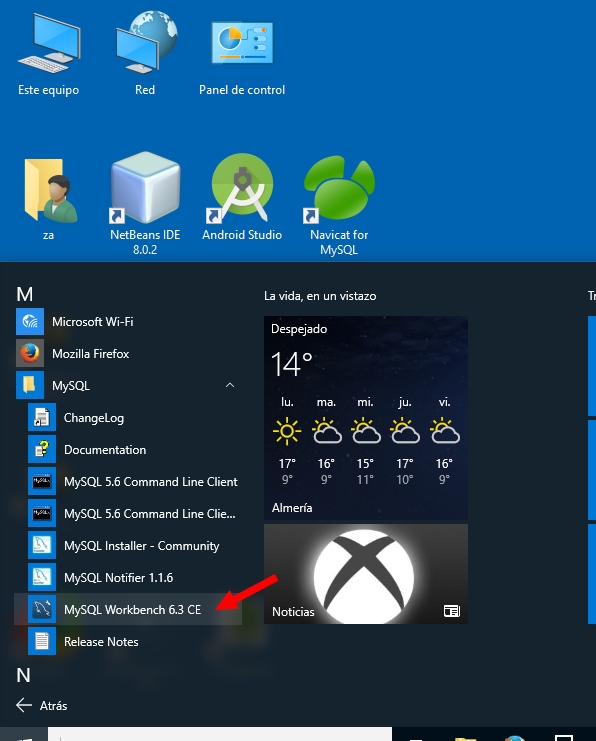Click the Release Notes document icon
Viewport: 596px width, 741px height.
(42, 642)
